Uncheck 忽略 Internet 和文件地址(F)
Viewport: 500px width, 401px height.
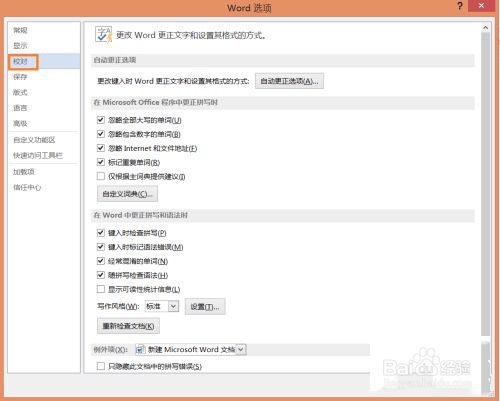pos(101,148)
